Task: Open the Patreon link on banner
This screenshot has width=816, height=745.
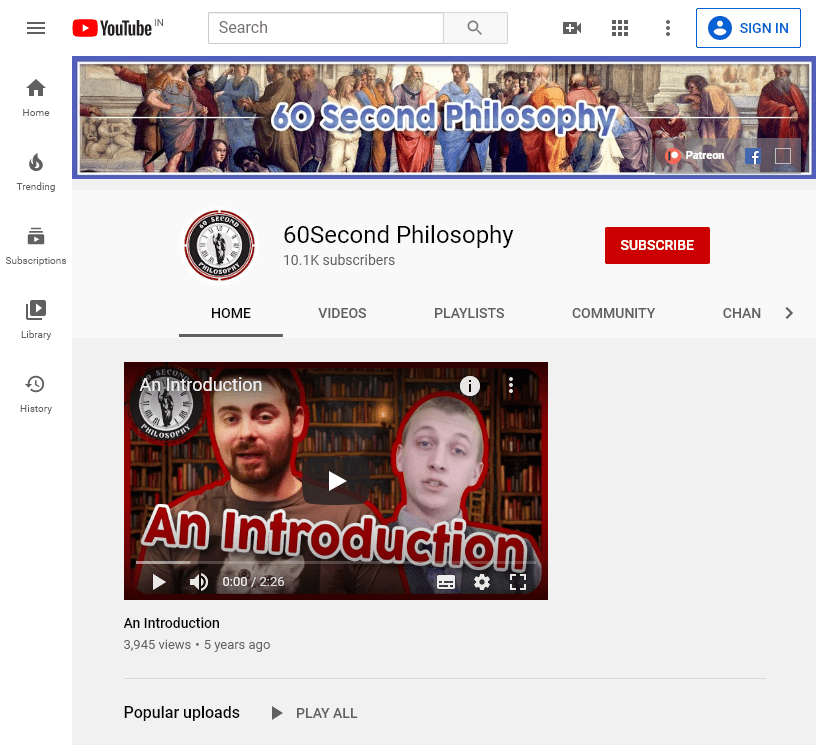Action: coord(695,156)
